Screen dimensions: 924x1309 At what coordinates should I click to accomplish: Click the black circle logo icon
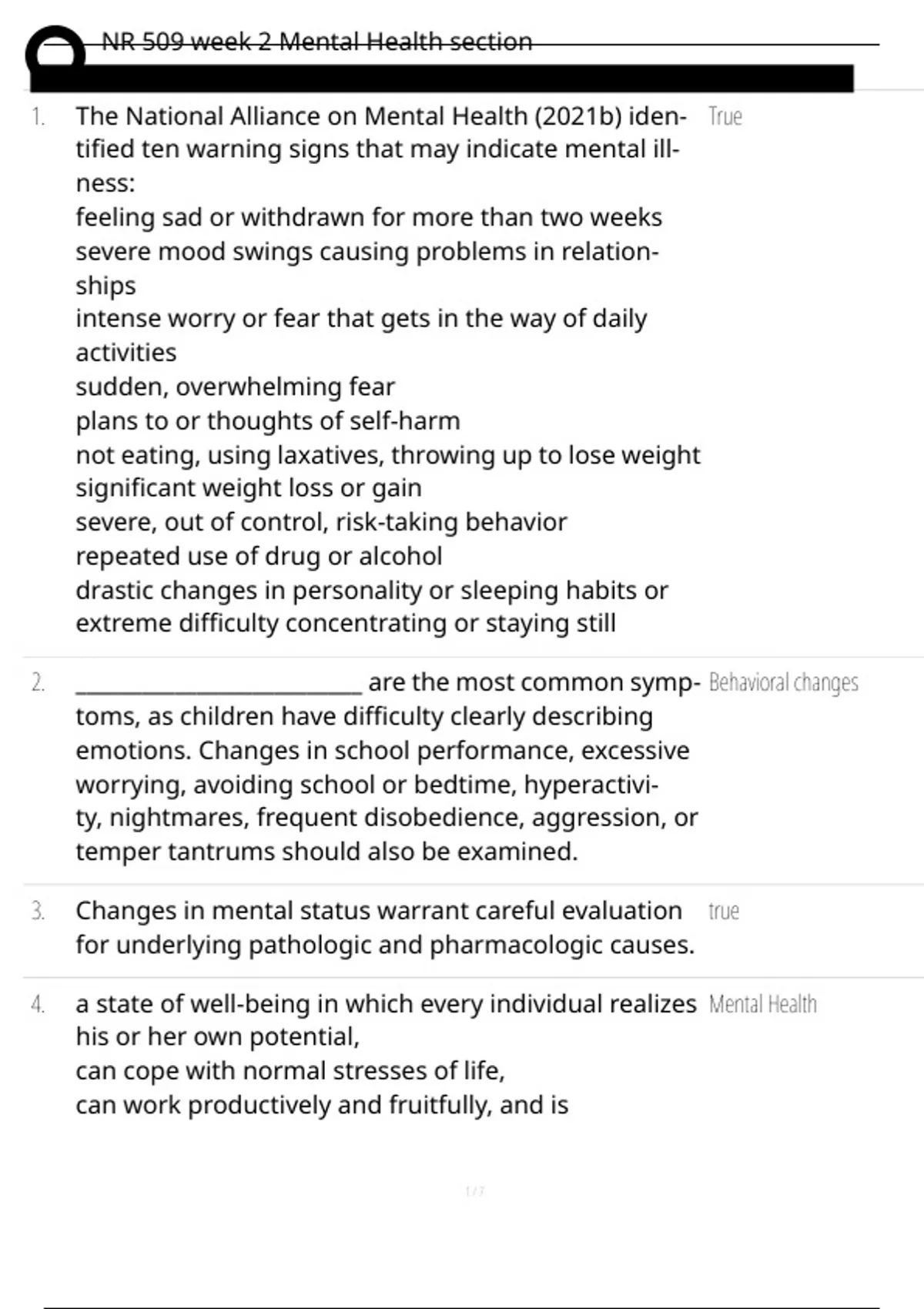click(55, 51)
